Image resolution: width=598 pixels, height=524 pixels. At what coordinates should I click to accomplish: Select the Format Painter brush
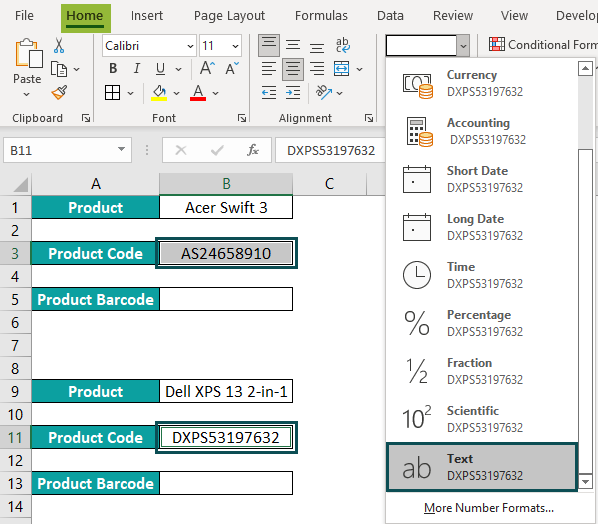click(59, 92)
